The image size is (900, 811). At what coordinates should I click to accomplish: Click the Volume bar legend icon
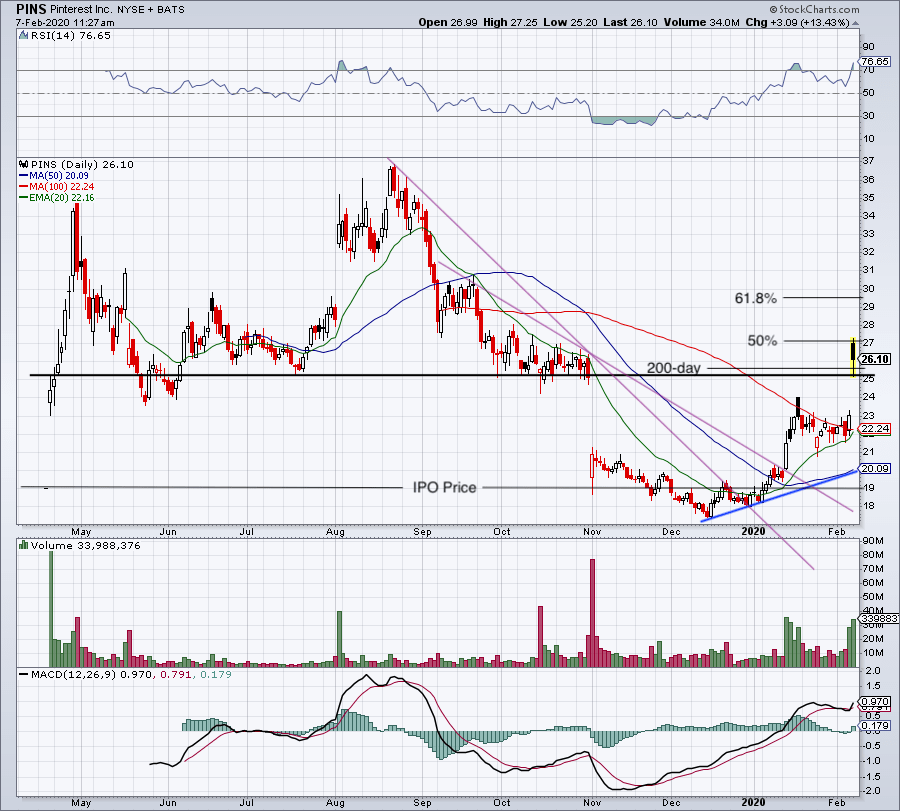[24, 545]
